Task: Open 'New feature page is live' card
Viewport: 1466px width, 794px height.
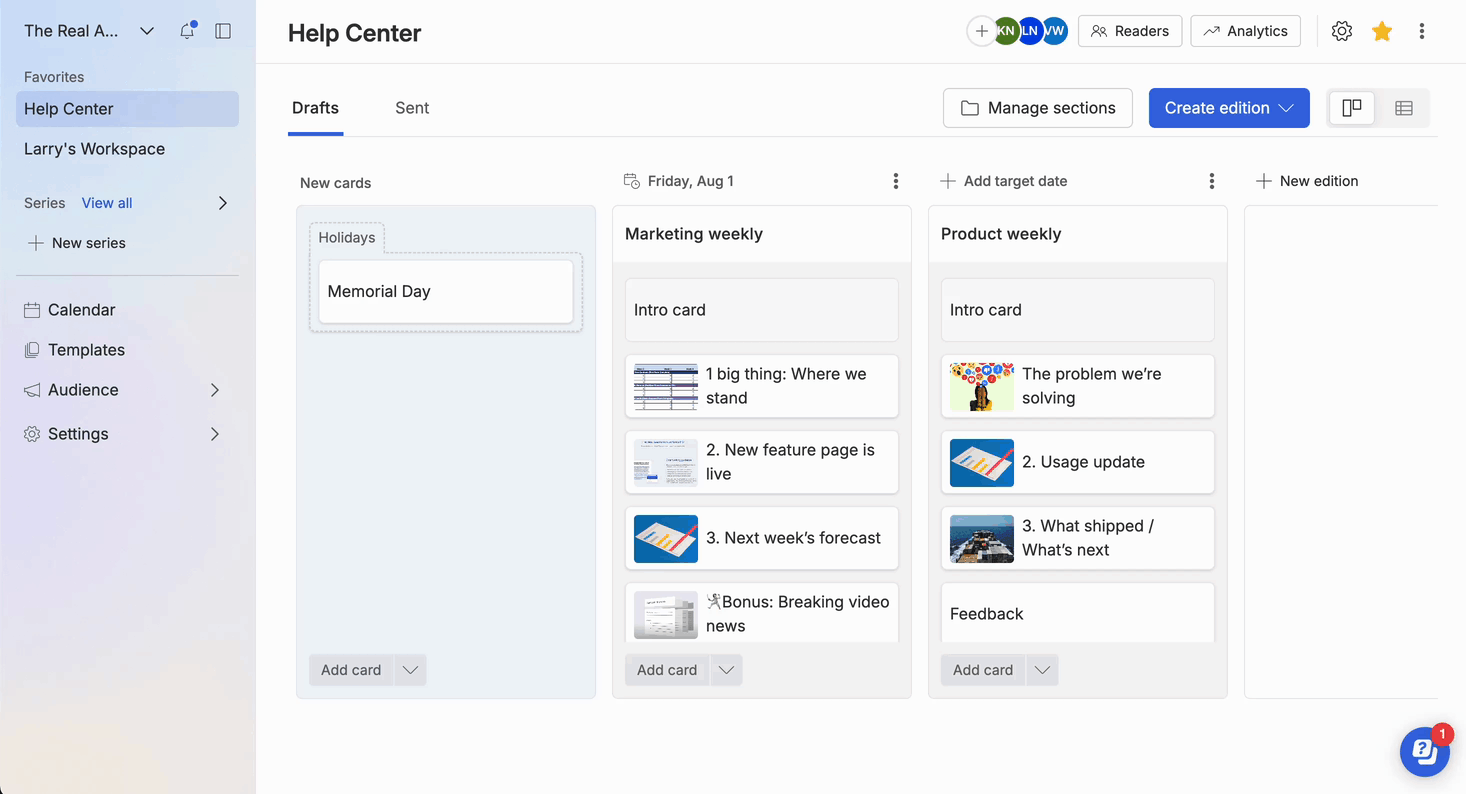Action: (x=762, y=462)
